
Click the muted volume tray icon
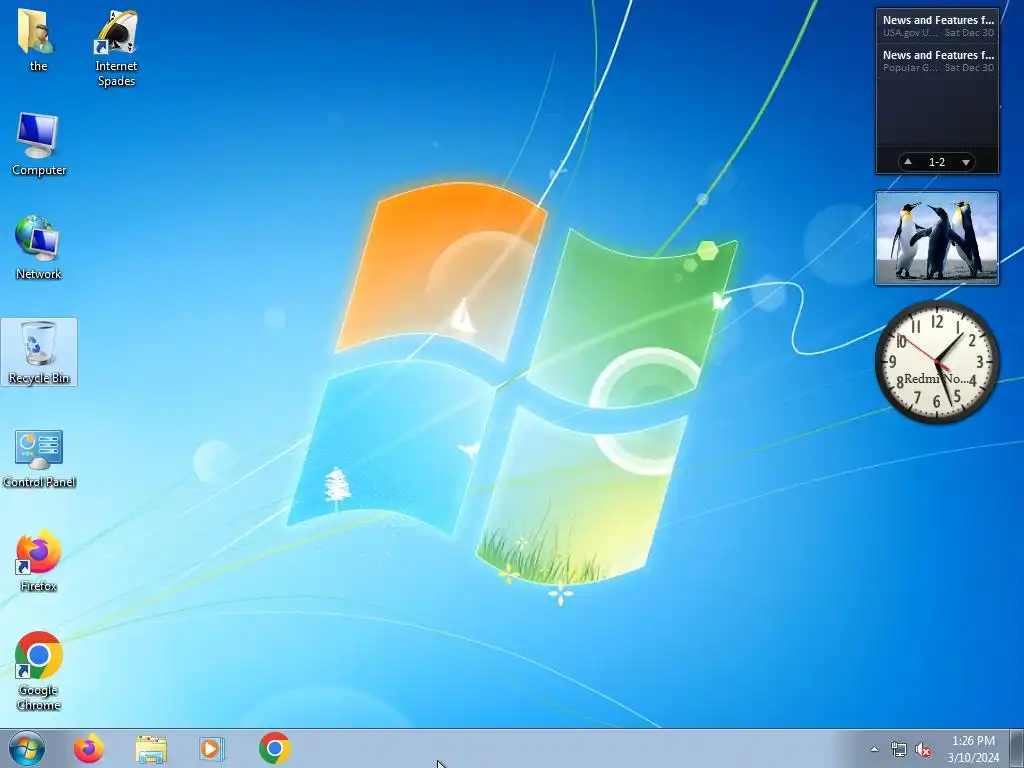pyautogui.click(x=923, y=749)
